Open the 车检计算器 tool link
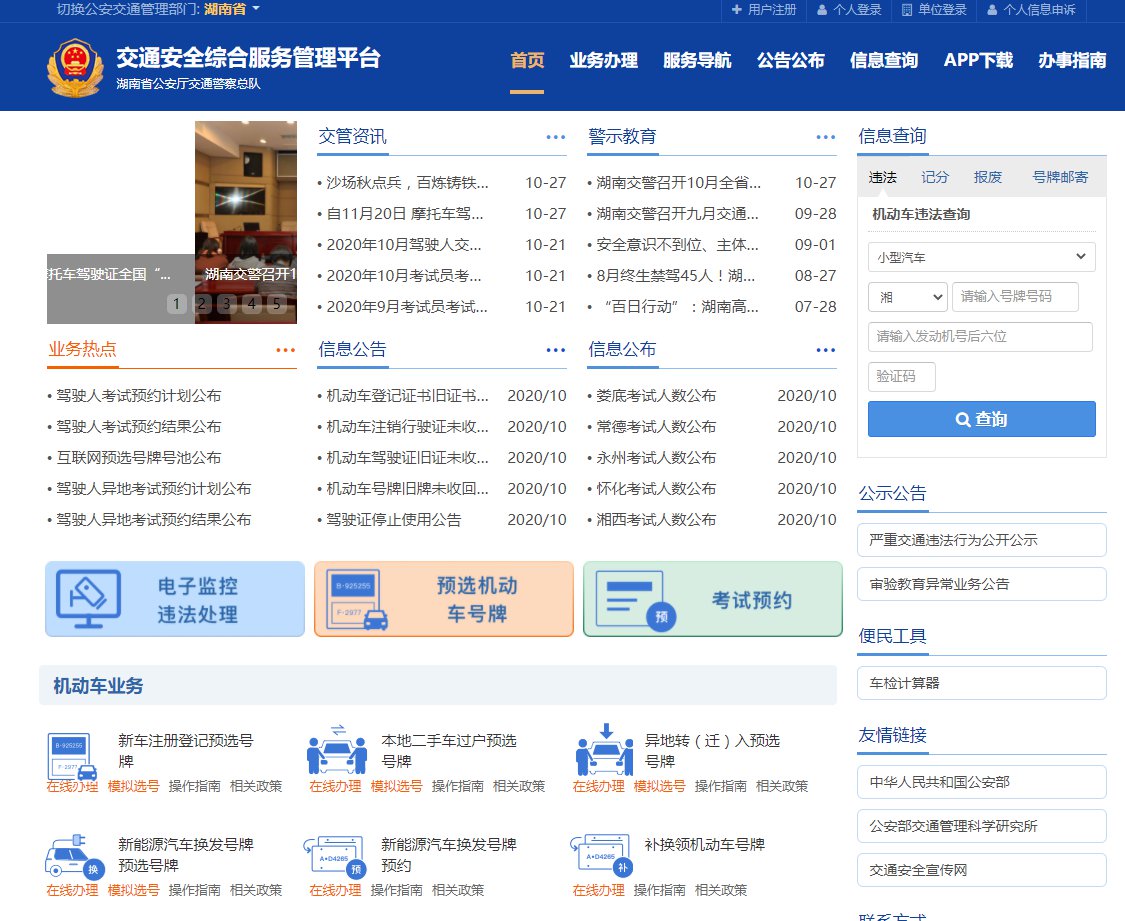Viewport: 1125px width, 921px height. pos(981,683)
